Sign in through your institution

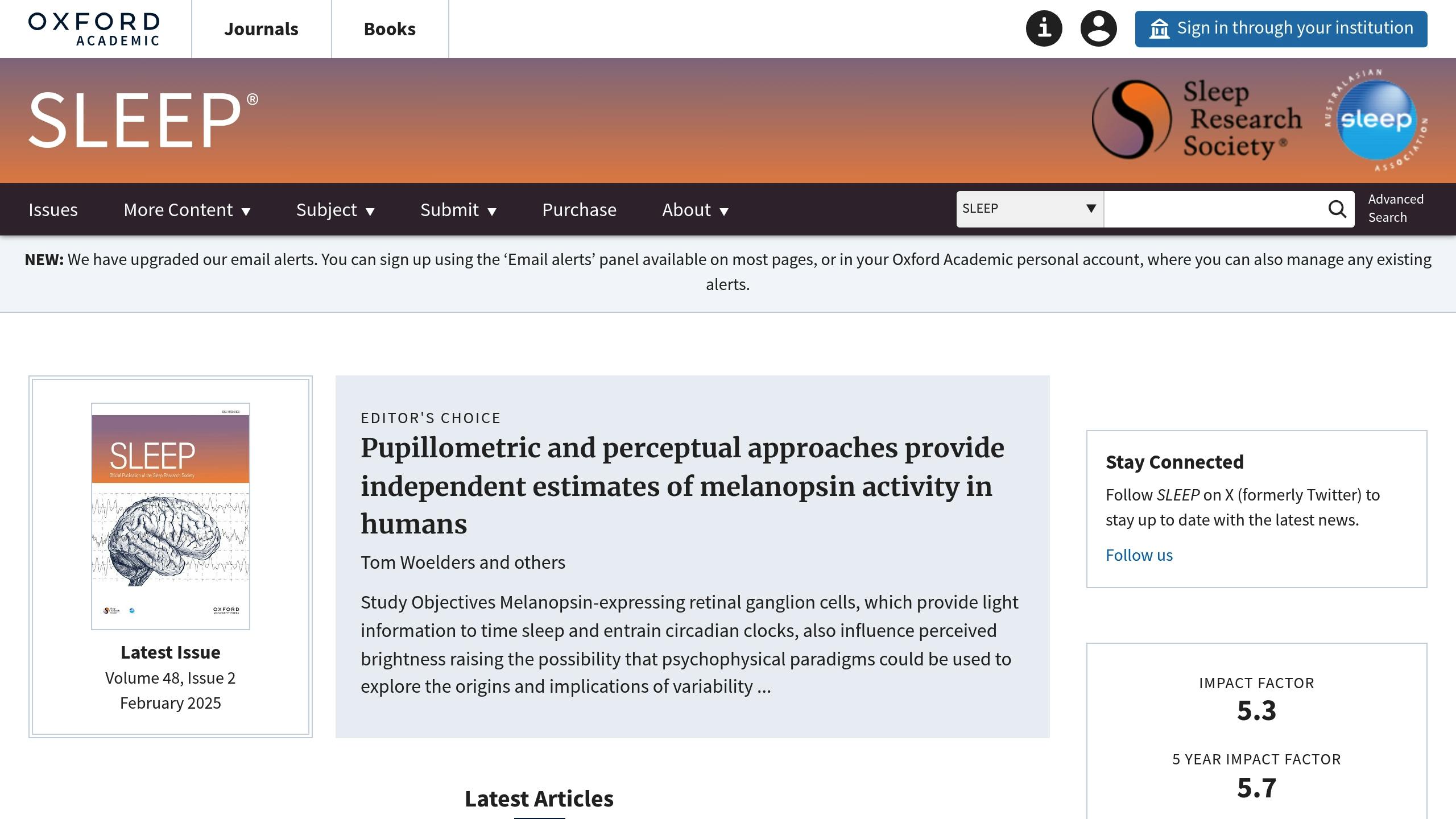click(x=1281, y=28)
